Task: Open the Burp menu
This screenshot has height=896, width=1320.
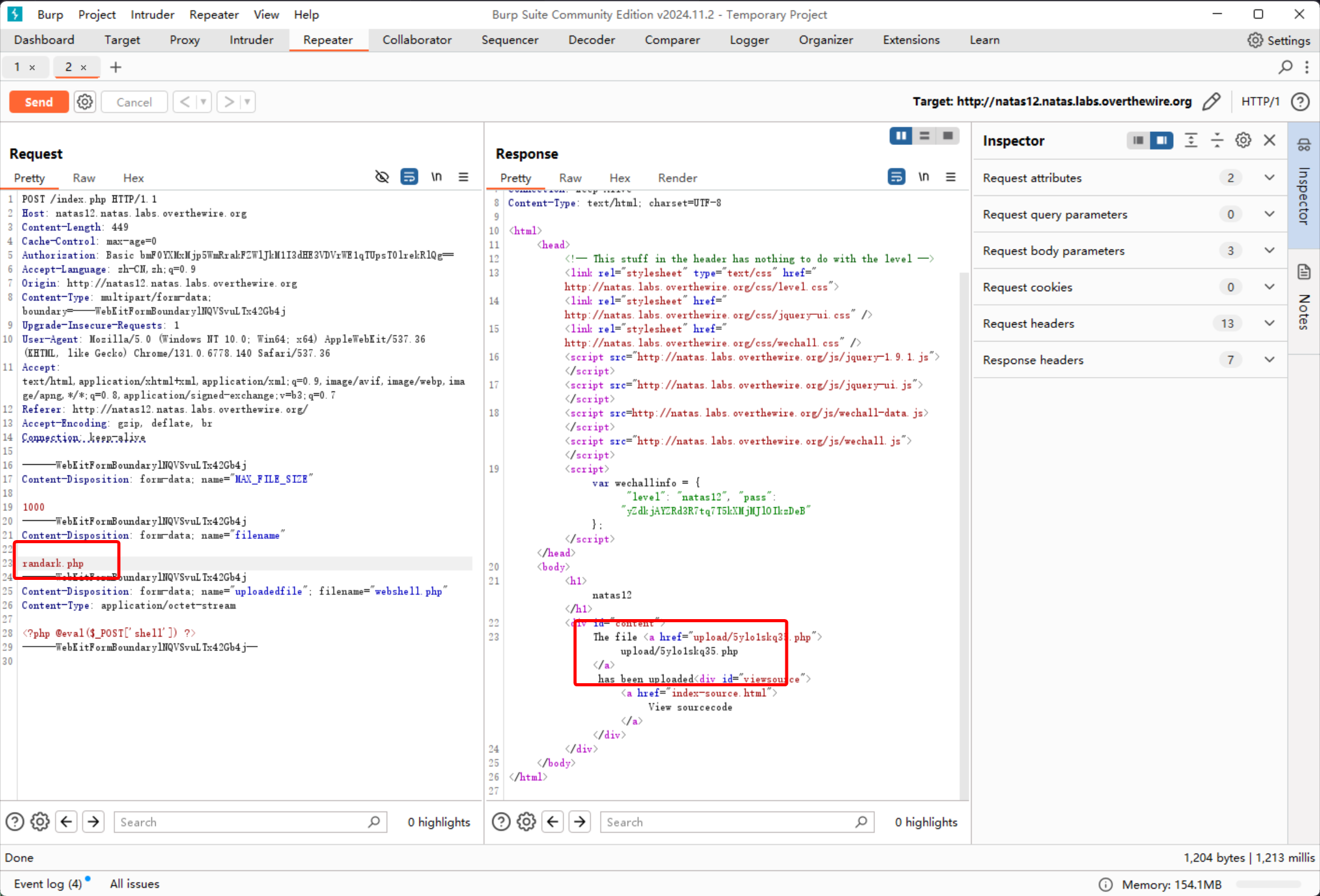Action: [x=50, y=14]
